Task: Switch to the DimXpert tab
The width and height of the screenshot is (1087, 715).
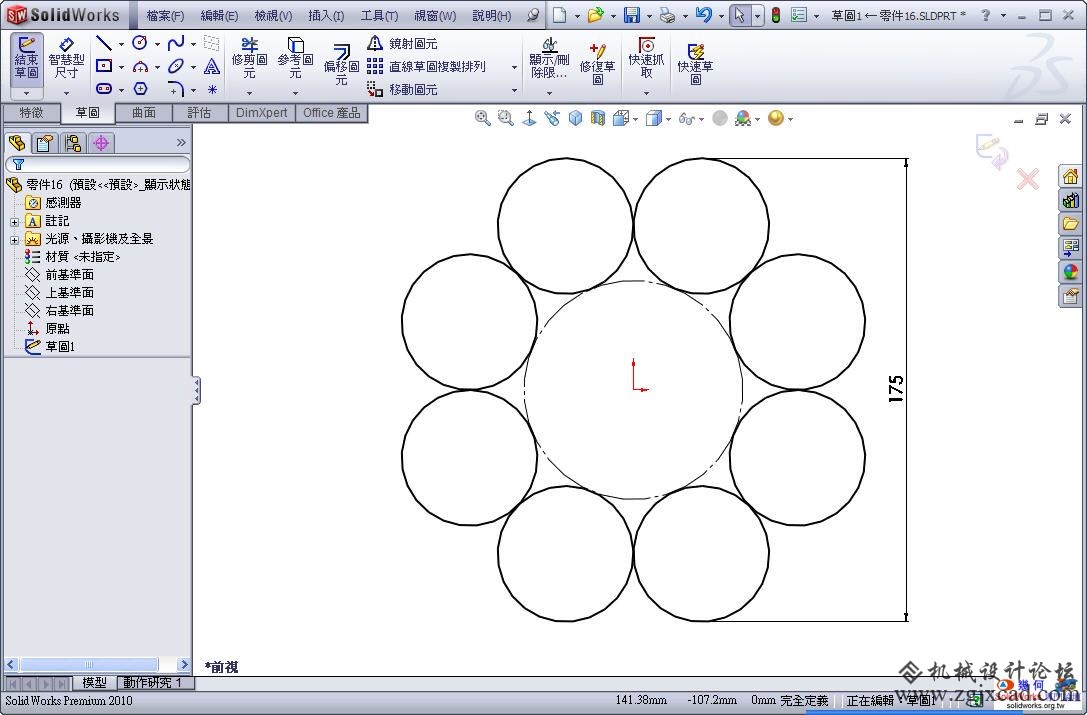Action: (x=261, y=113)
